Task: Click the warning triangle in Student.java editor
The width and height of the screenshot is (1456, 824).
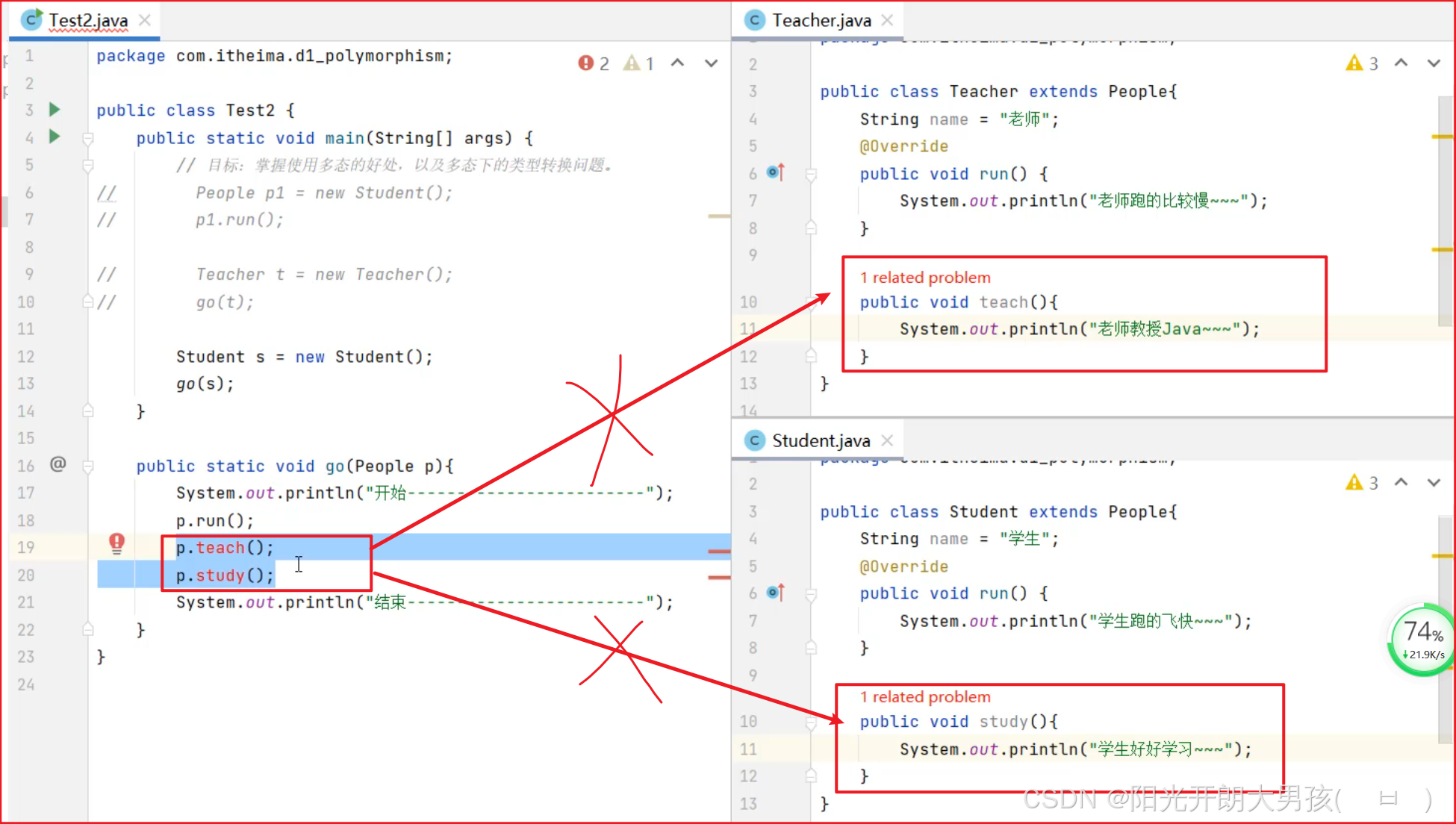Action: click(1354, 483)
